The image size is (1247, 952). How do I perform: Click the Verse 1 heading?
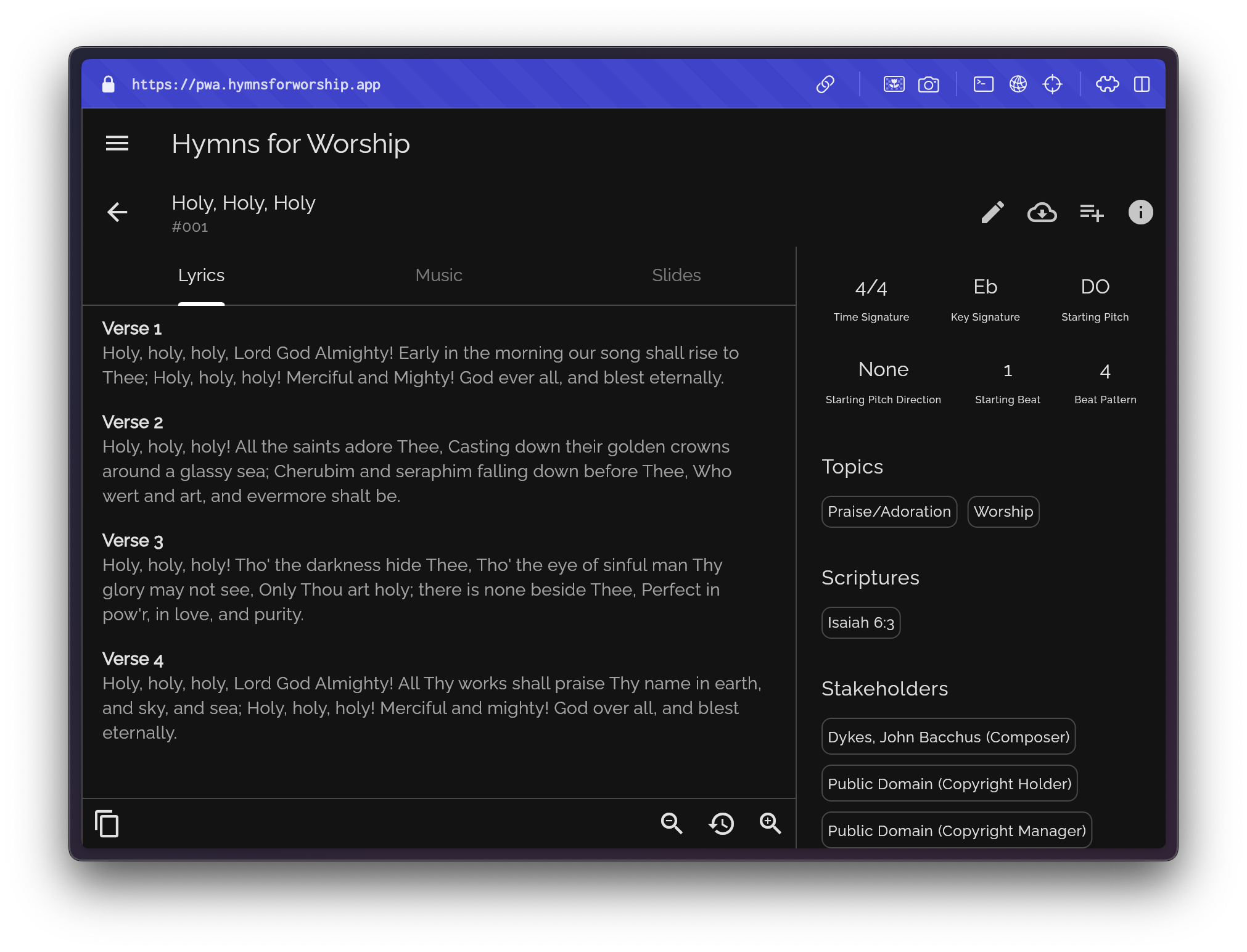(x=132, y=329)
